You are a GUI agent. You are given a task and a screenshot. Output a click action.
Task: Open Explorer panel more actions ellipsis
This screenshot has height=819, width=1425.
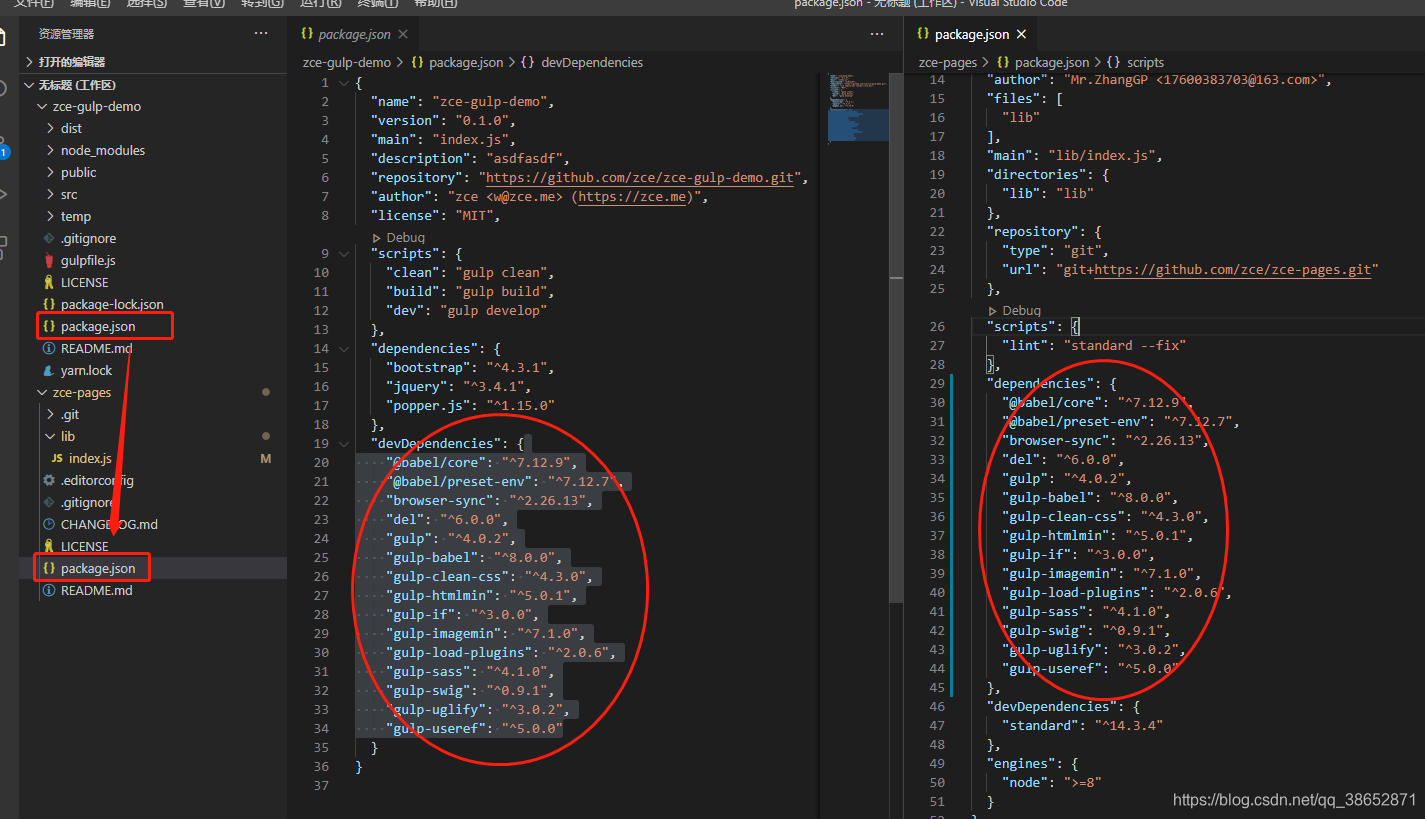(x=261, y=33)
